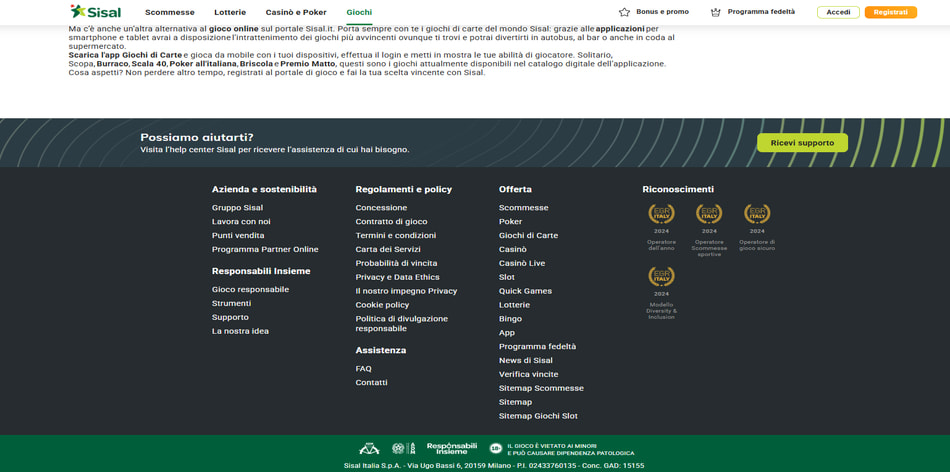Click the Sisal logo in the header

click(95, 12)
